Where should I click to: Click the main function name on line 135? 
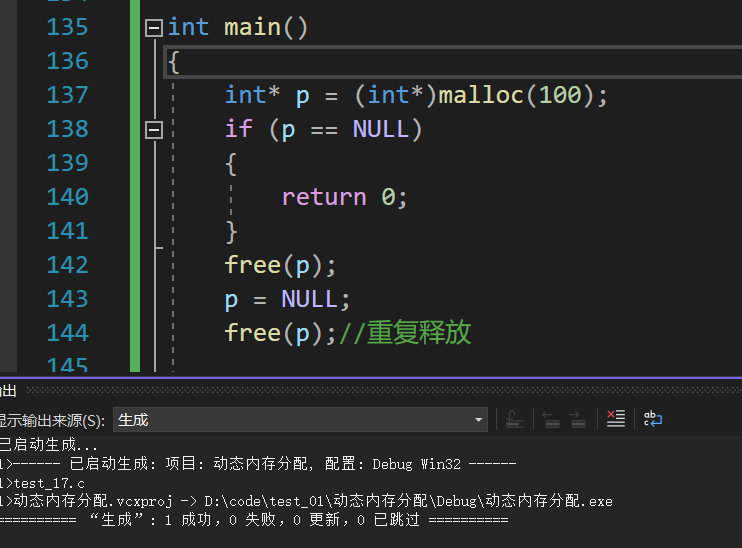pos(252,27)
